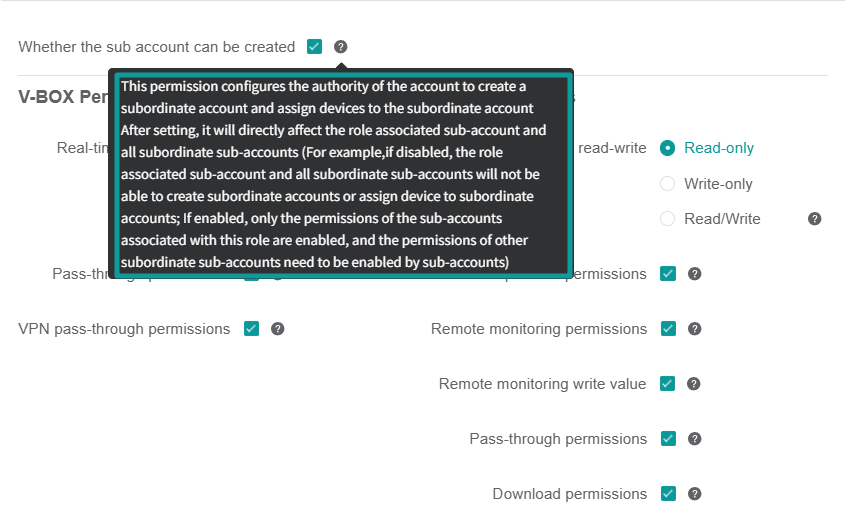
Task: Open help for VPN pass-through permissions
Action: [277, 329]
